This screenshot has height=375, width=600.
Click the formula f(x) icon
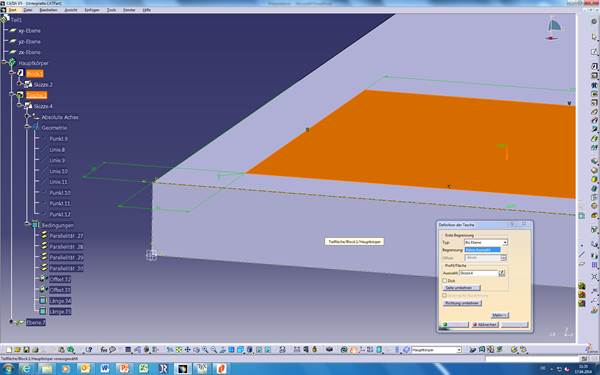coord(104,350)
